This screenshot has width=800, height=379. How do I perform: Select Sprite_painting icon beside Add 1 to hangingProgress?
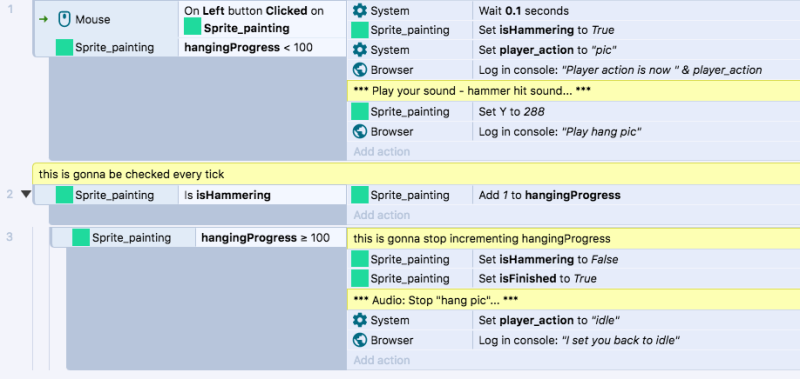point(360,195)
